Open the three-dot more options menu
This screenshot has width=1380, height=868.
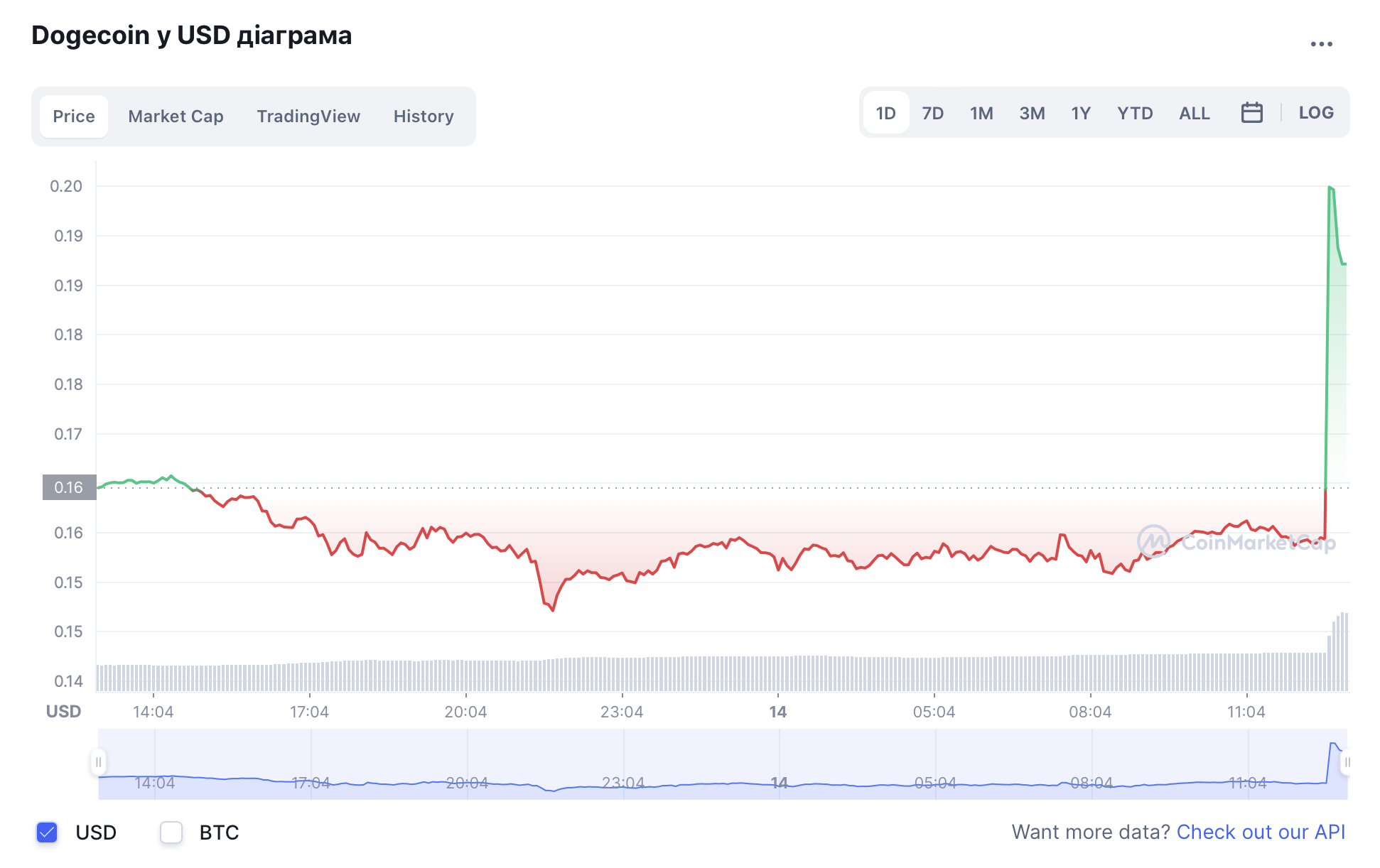click(x=1321, y=44)
